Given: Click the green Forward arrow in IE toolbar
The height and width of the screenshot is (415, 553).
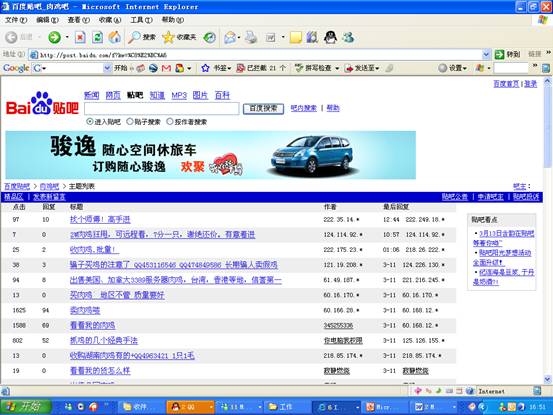Looking at the screenshot, I should [x=54, y=37].
